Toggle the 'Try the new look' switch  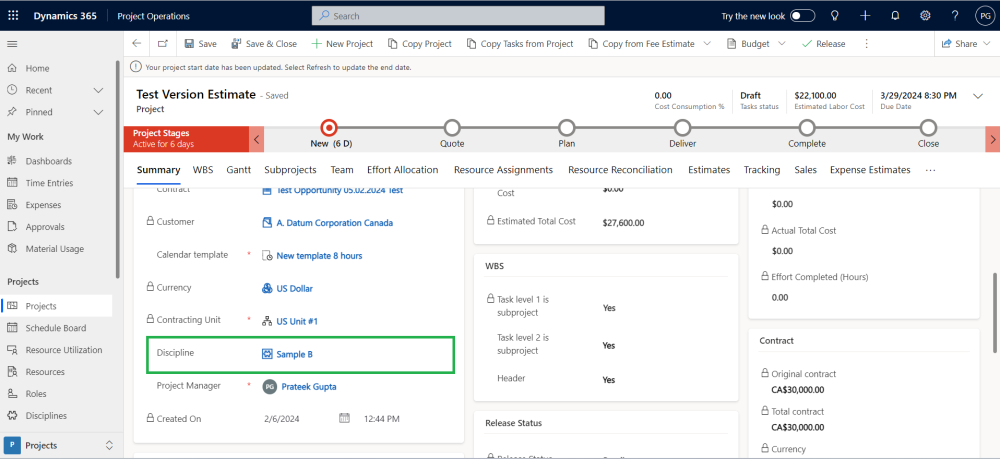[802, 16]
